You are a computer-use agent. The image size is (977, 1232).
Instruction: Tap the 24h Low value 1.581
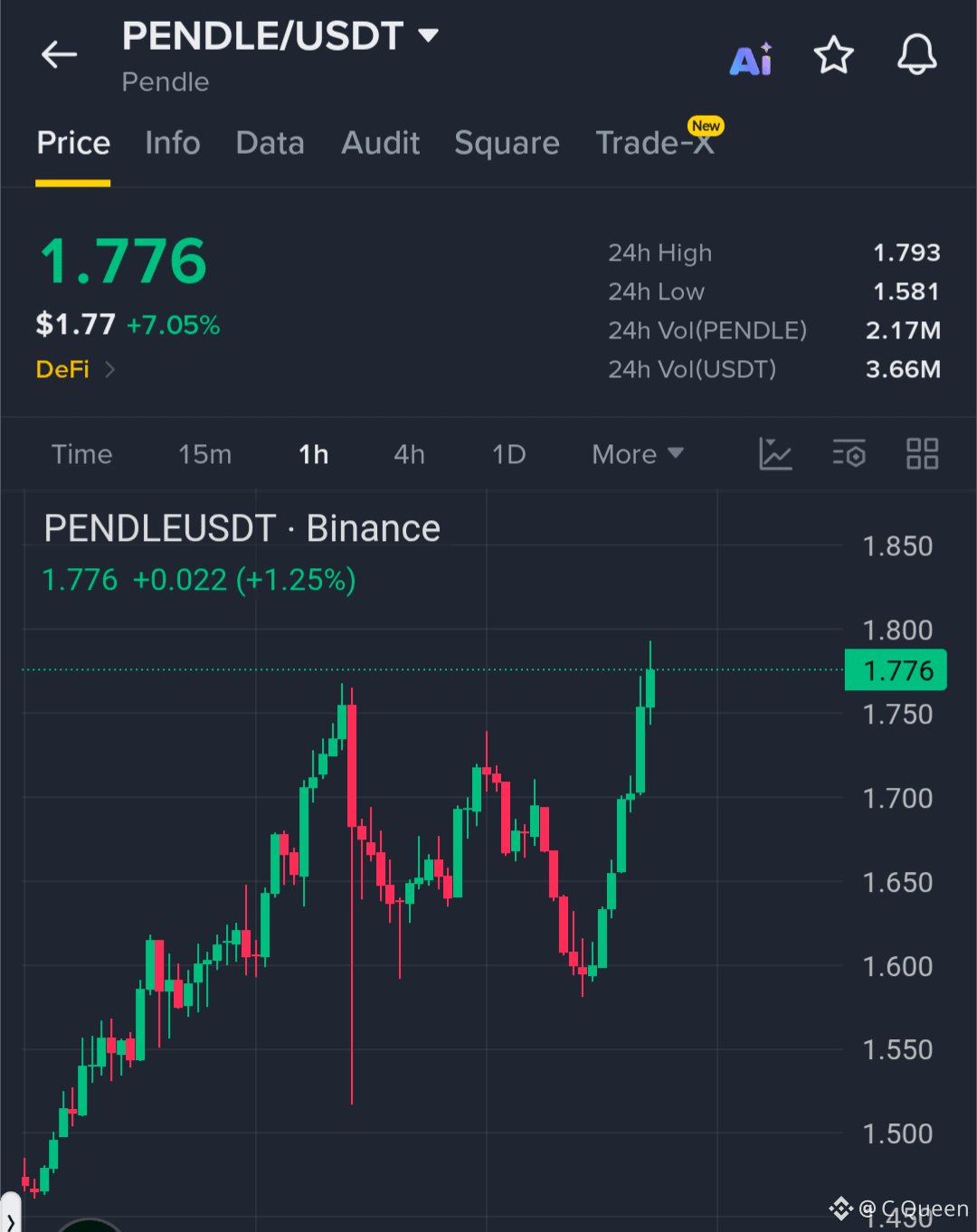(906, 291)
